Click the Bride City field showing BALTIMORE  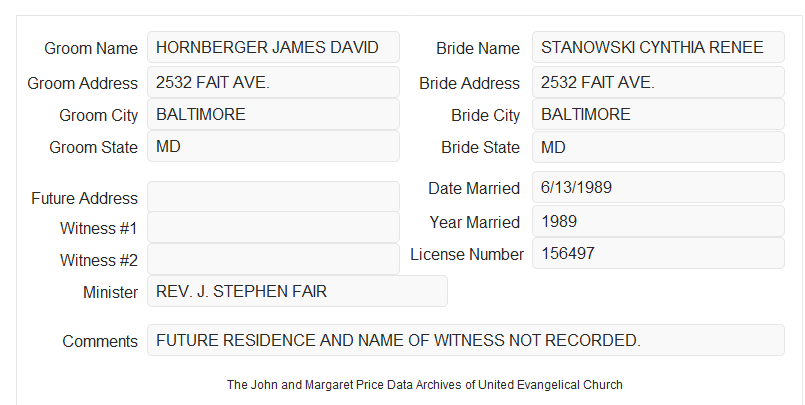pos(658,114)
